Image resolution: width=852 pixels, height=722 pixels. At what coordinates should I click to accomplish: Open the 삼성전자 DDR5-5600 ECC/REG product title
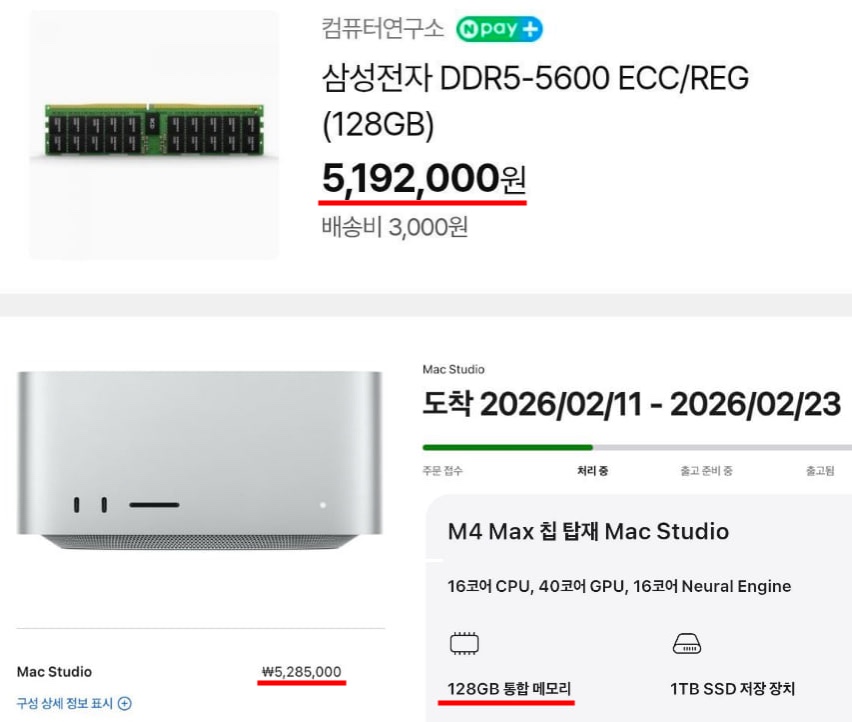(535, 101)
